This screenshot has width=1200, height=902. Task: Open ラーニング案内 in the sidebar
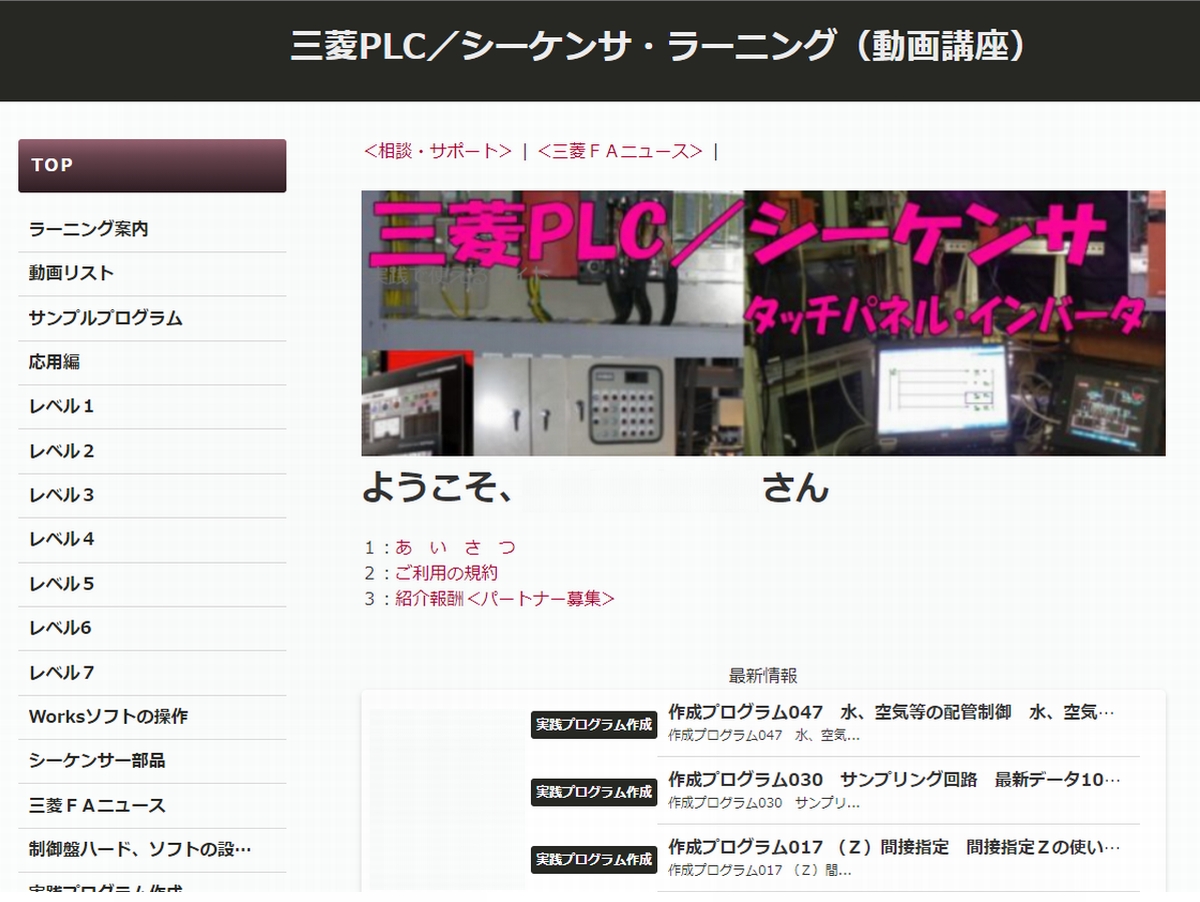click(x=152, y=229)
